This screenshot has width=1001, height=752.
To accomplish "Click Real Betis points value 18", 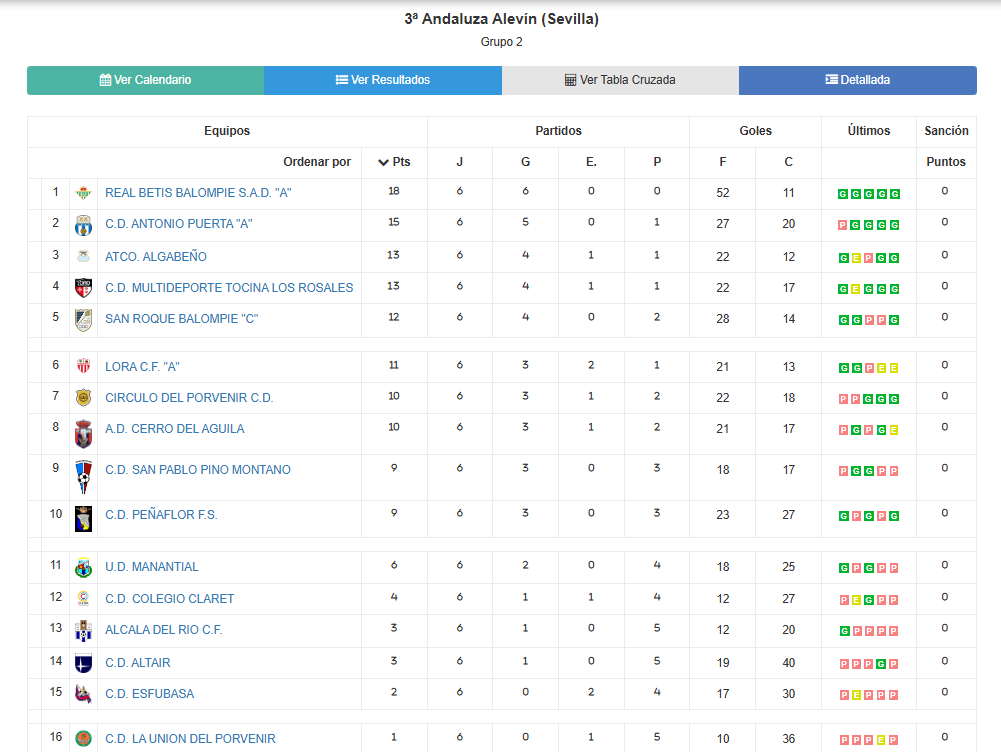I will tap(394, 191).
